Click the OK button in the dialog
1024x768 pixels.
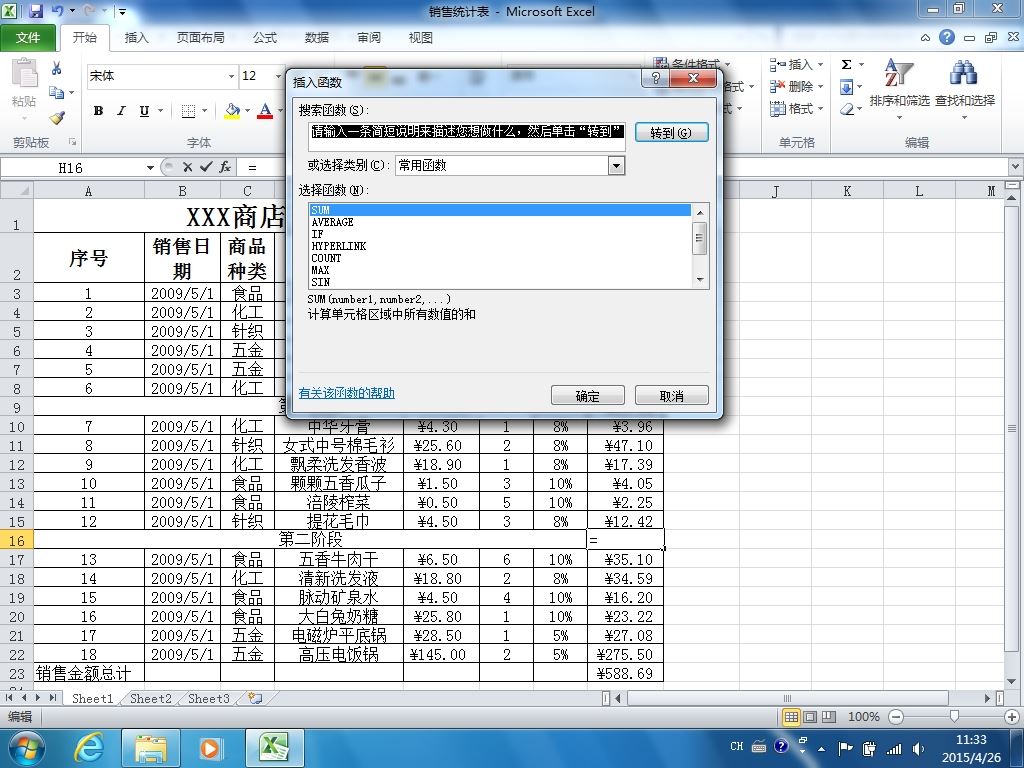(588, 396)
